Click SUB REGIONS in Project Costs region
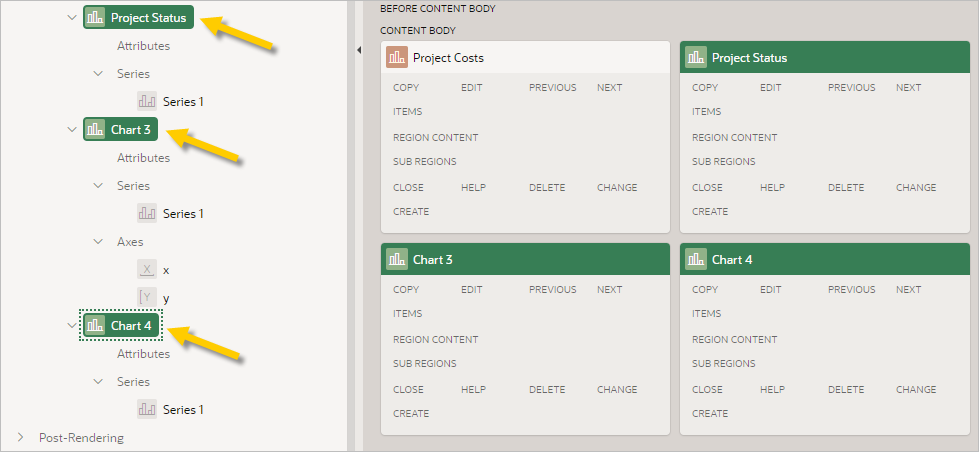The width and height of the screenshot is (979, 452). coord(425,161)
